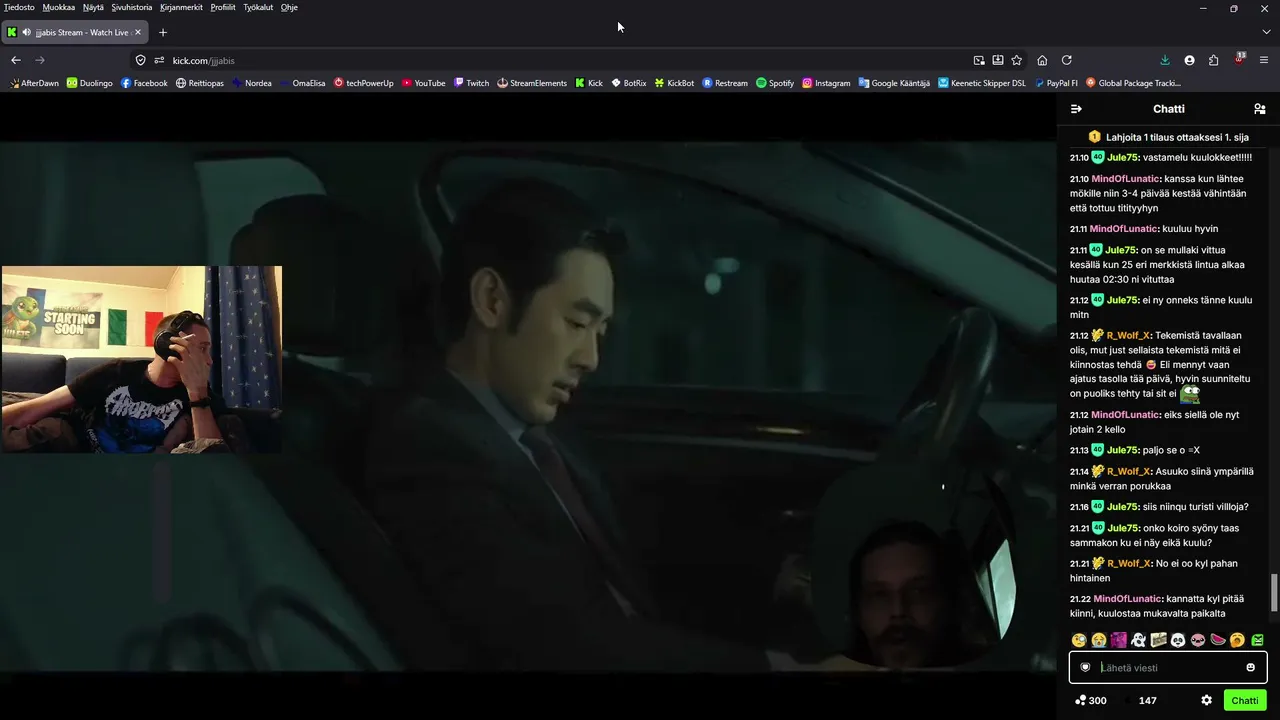Click the gift subscription leaderboard banner
1280x720 pixels.
pos(1168,137)
